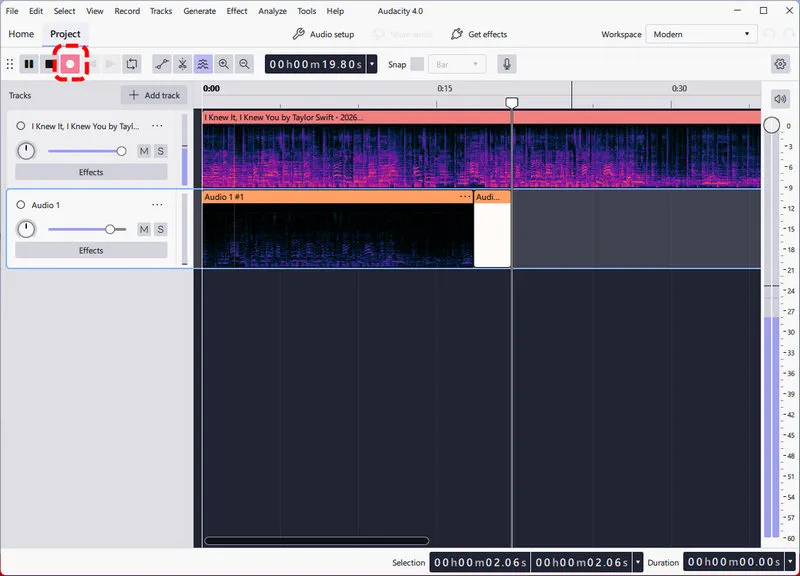This screenshot has width=800, height=576.
Task: Enable the Snap checkbox
Action: coord(417,64)
